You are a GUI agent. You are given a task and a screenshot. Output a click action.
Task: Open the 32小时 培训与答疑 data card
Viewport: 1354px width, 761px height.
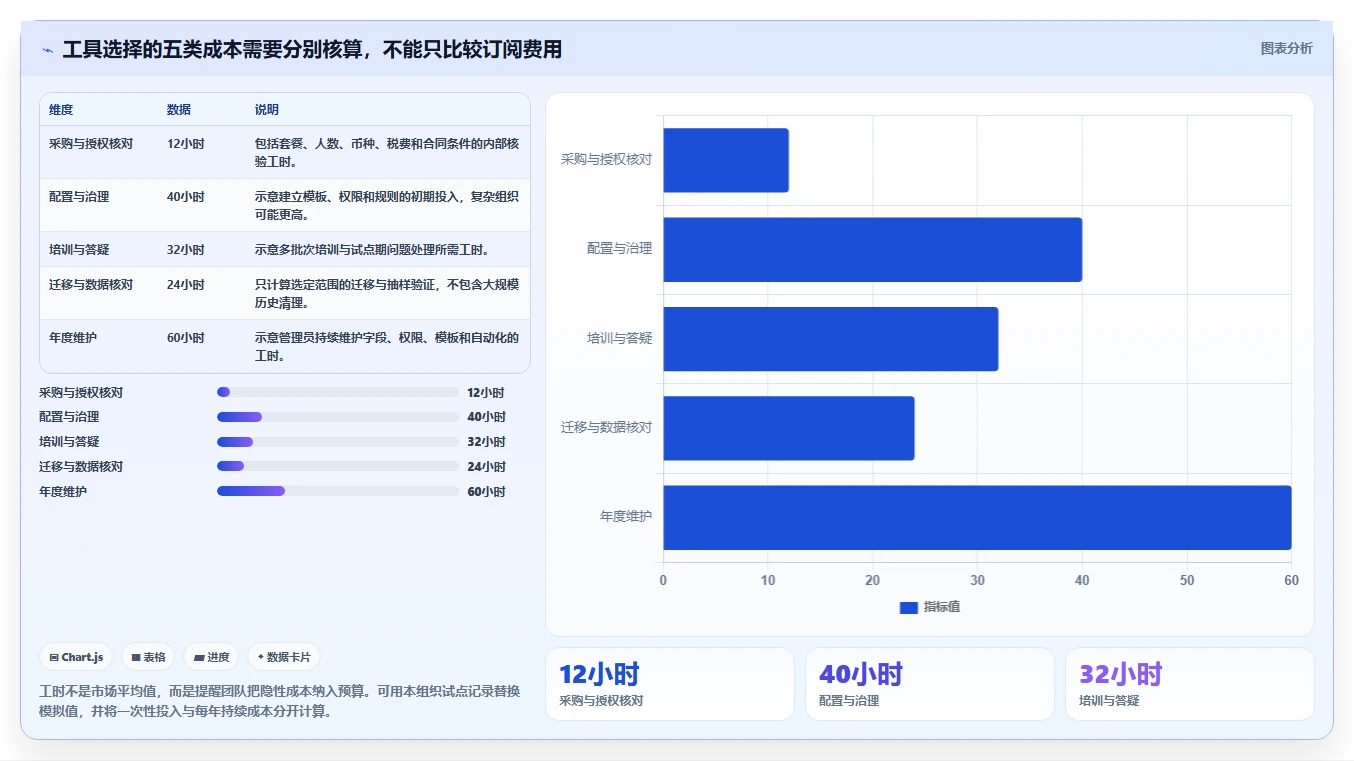[x=1190, y=684]
